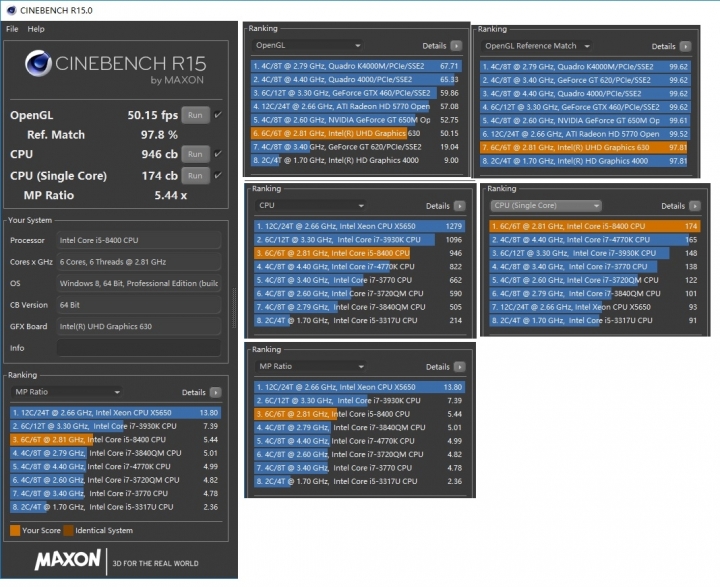Click the 946 cb CPU result
The image size is (720, 587).
[x=159, y=154]
